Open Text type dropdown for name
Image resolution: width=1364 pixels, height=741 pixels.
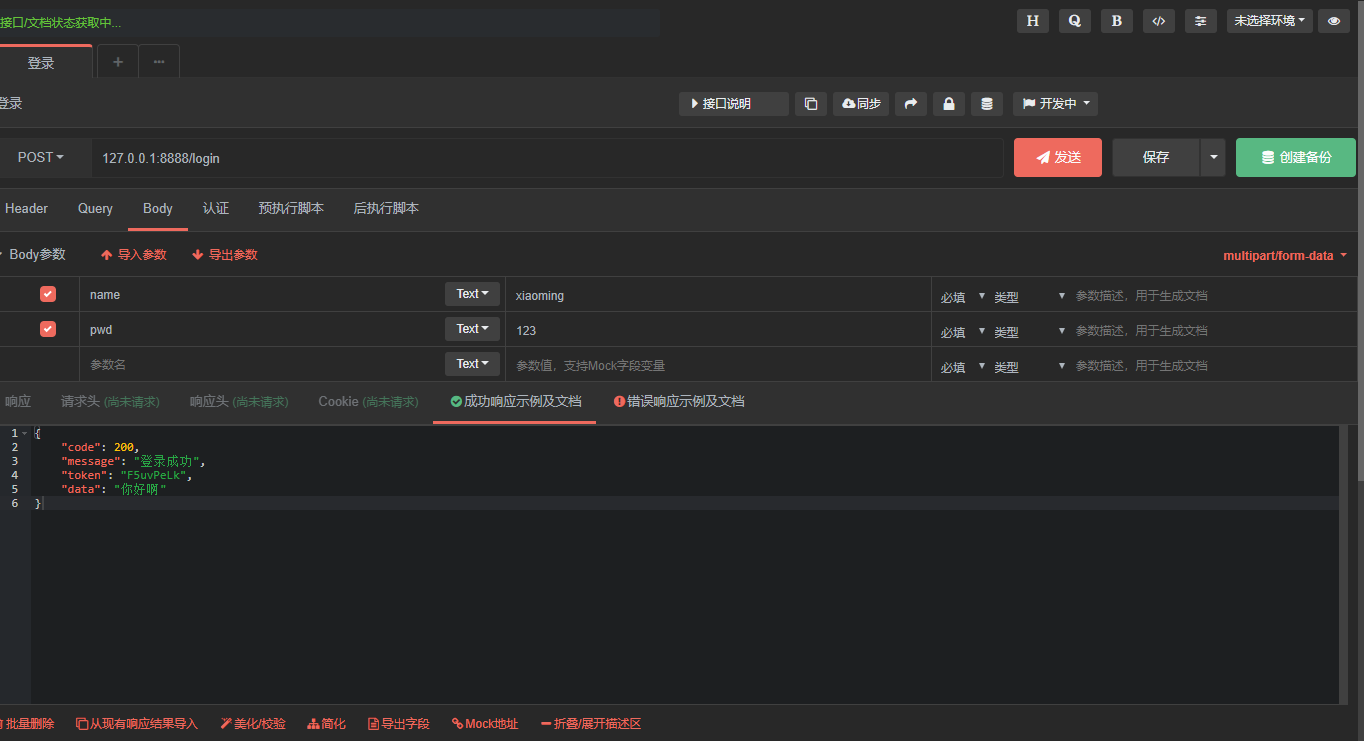[472, 294]
